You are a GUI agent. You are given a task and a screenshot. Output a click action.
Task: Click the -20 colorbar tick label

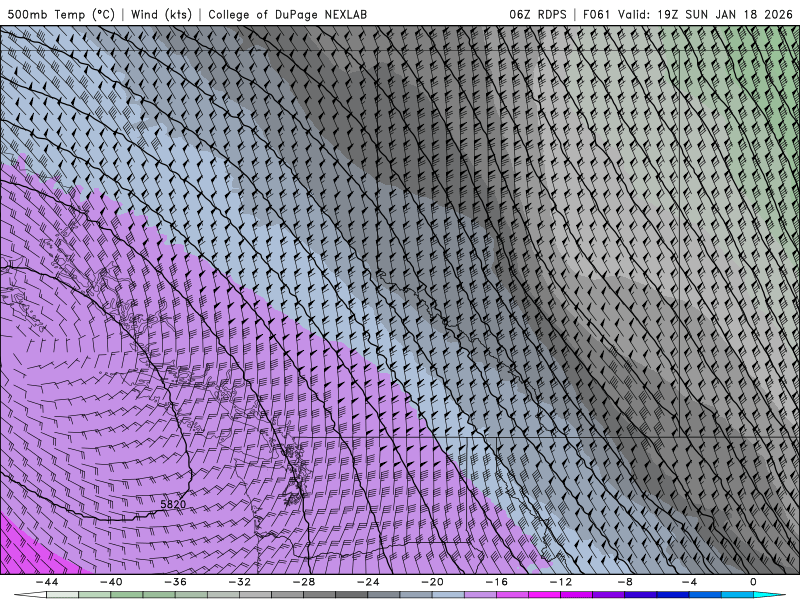[x=432, y=582]
